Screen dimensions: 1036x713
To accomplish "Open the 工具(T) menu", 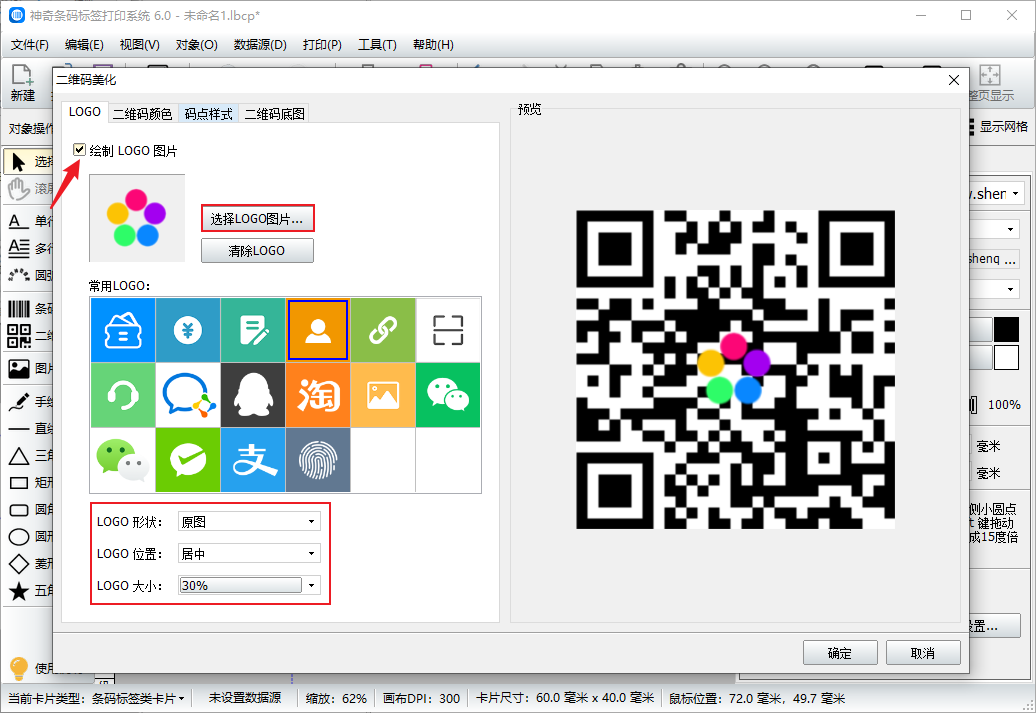I will [x=377, y=44].
